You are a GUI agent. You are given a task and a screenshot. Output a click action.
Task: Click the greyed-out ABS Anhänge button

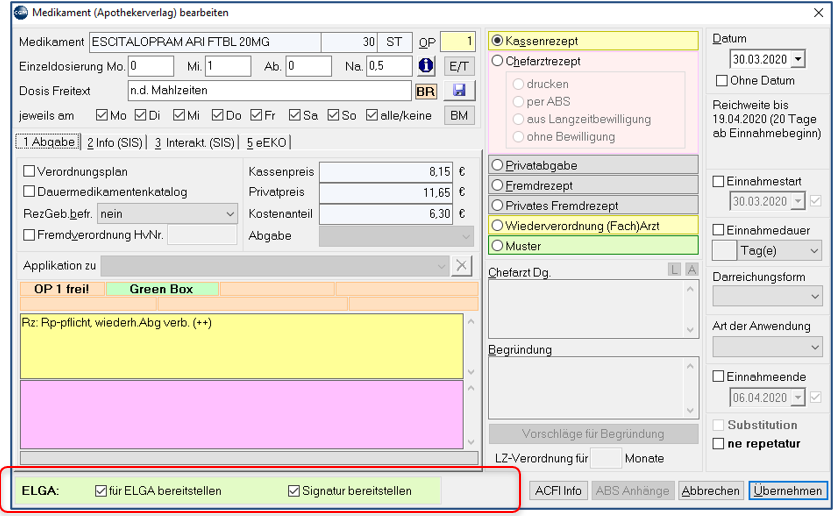coord(632,490)
